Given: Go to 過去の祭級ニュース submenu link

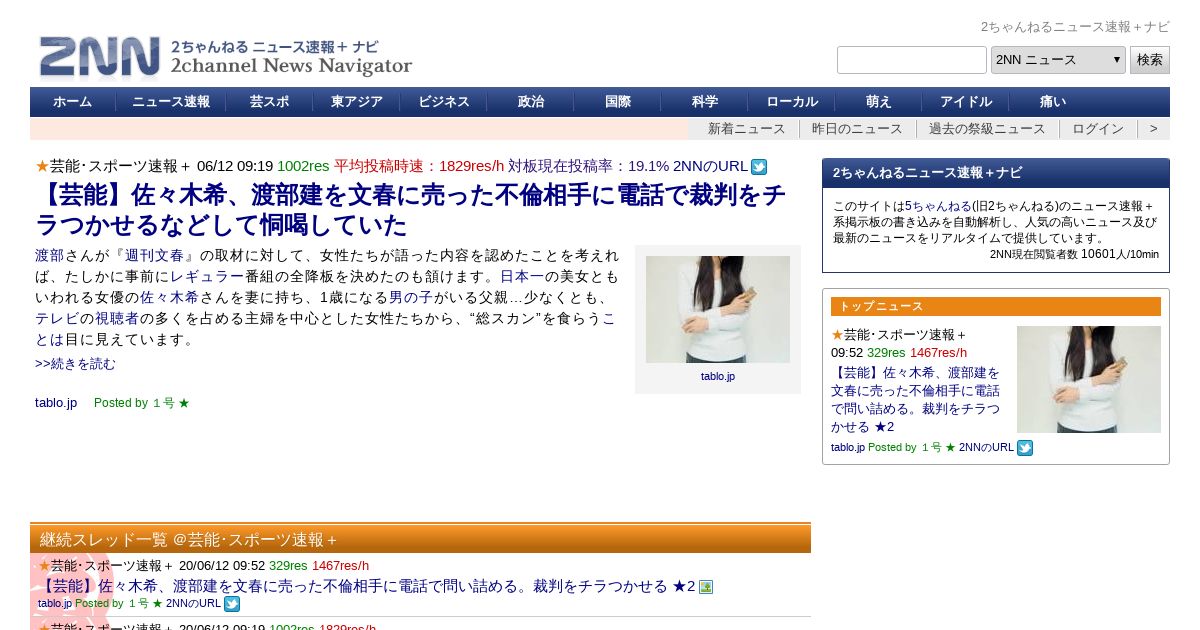Looking at the screenshot, I should click(x=987, y=129).
